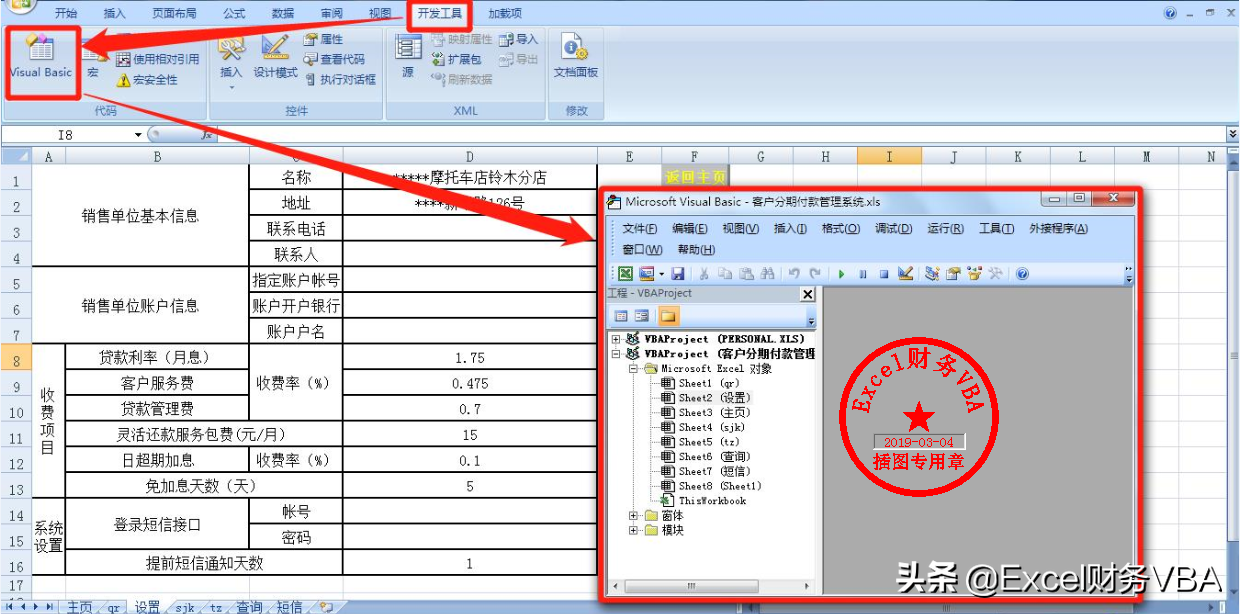Image resolution: width=1240 pixels, height=614 pixels.
Task: Open Macro Security (宏安全性) settings
Action: pyautogui.click(x=147, y=80)
